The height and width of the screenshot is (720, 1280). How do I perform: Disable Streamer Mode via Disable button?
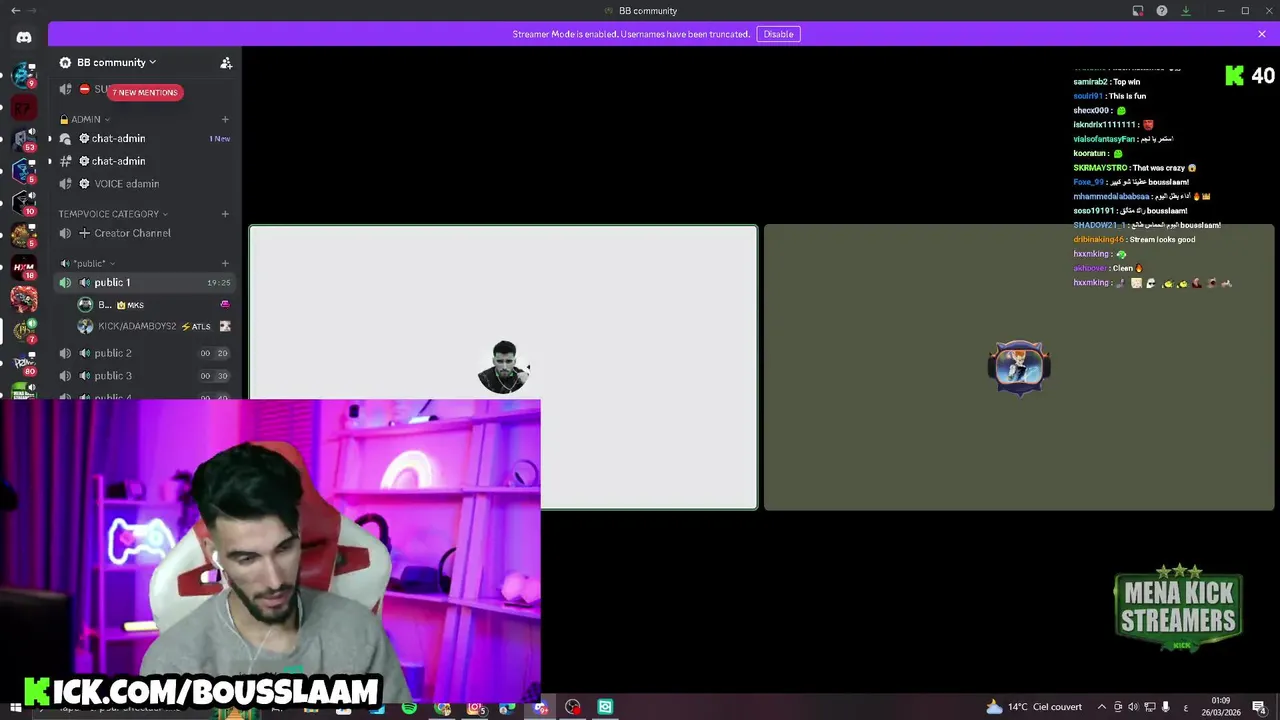tap(778, 34)
